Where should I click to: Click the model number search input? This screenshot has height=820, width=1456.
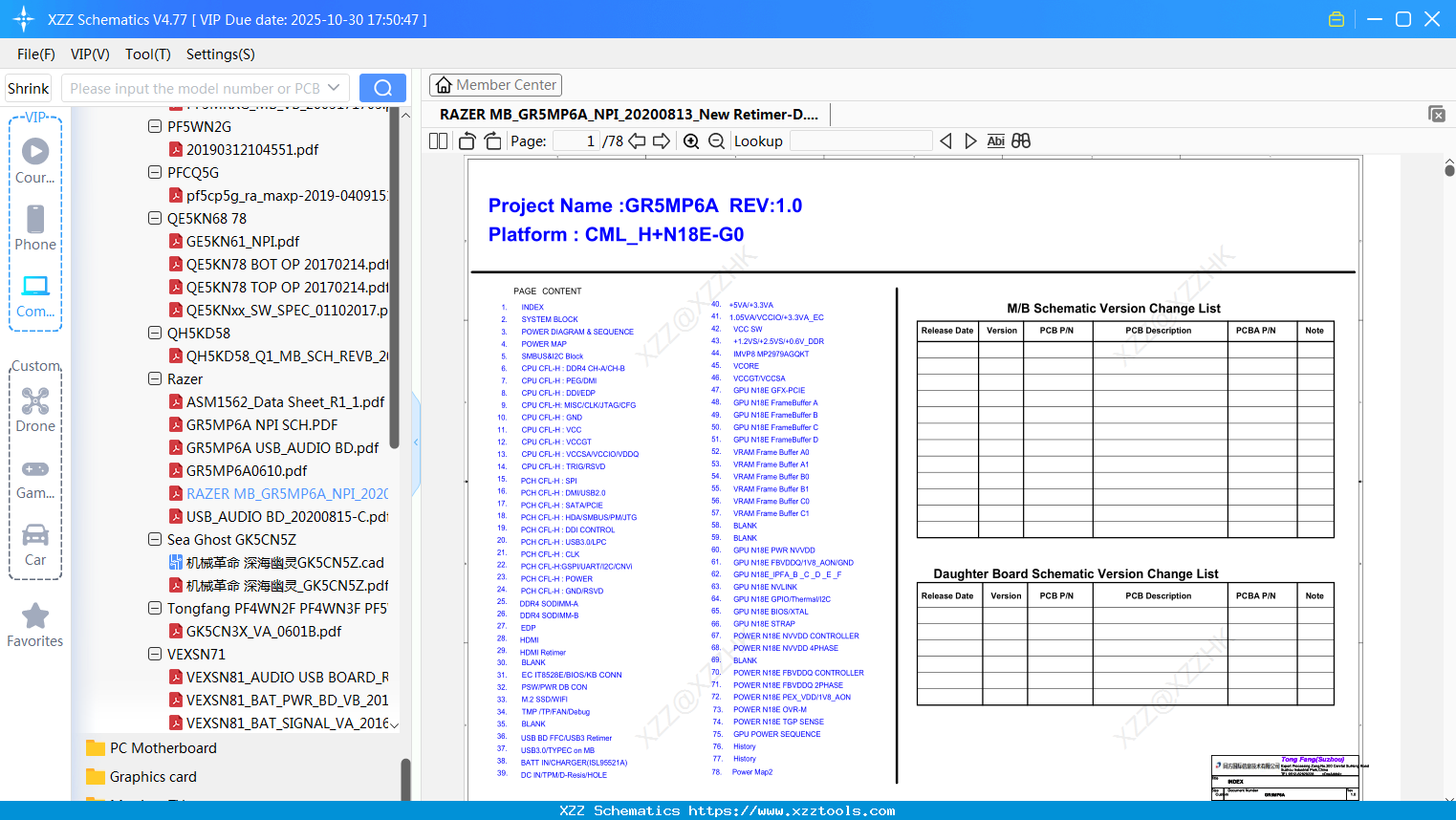195,88
